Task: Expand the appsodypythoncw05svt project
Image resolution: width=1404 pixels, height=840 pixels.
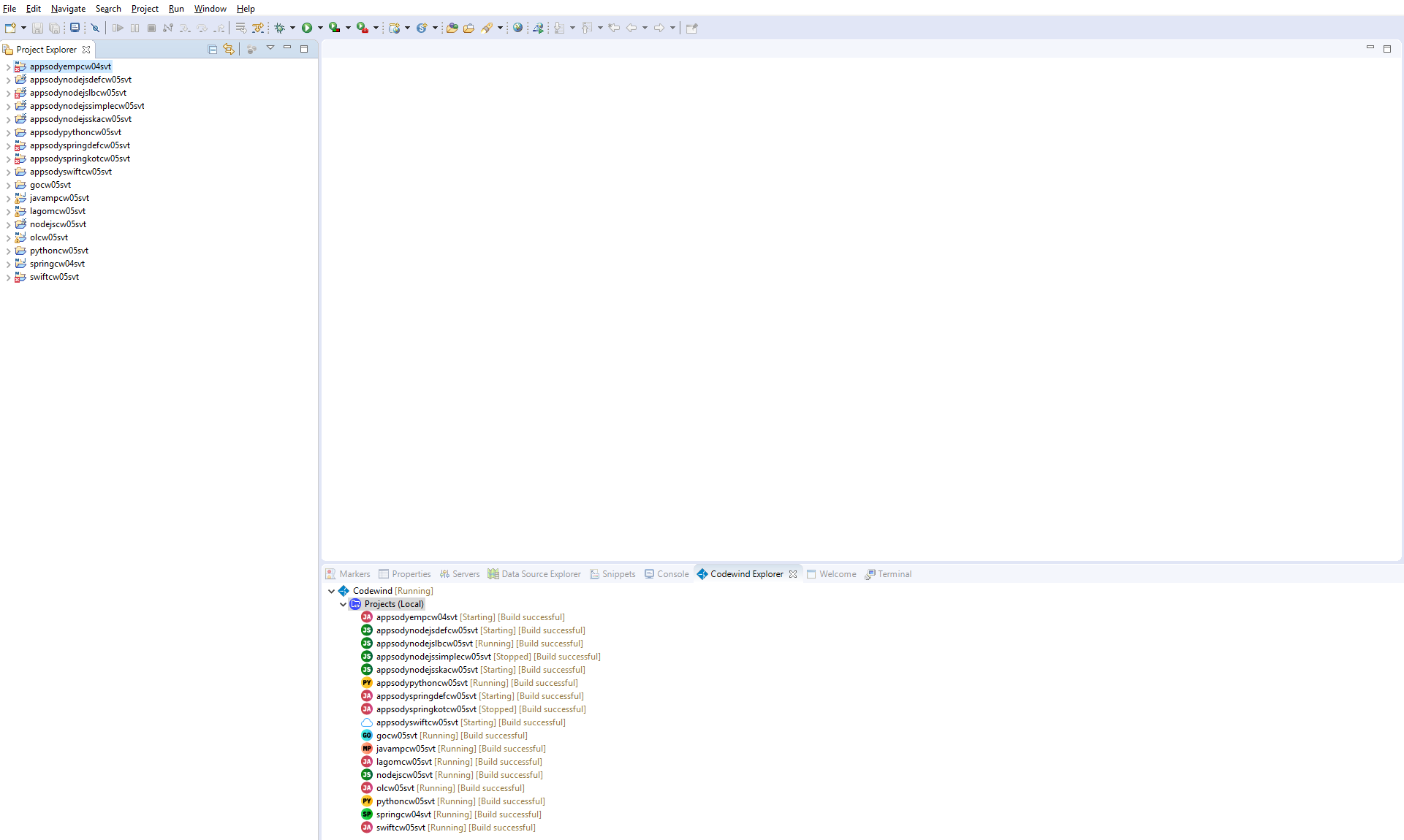Action: tap(9, 132)
